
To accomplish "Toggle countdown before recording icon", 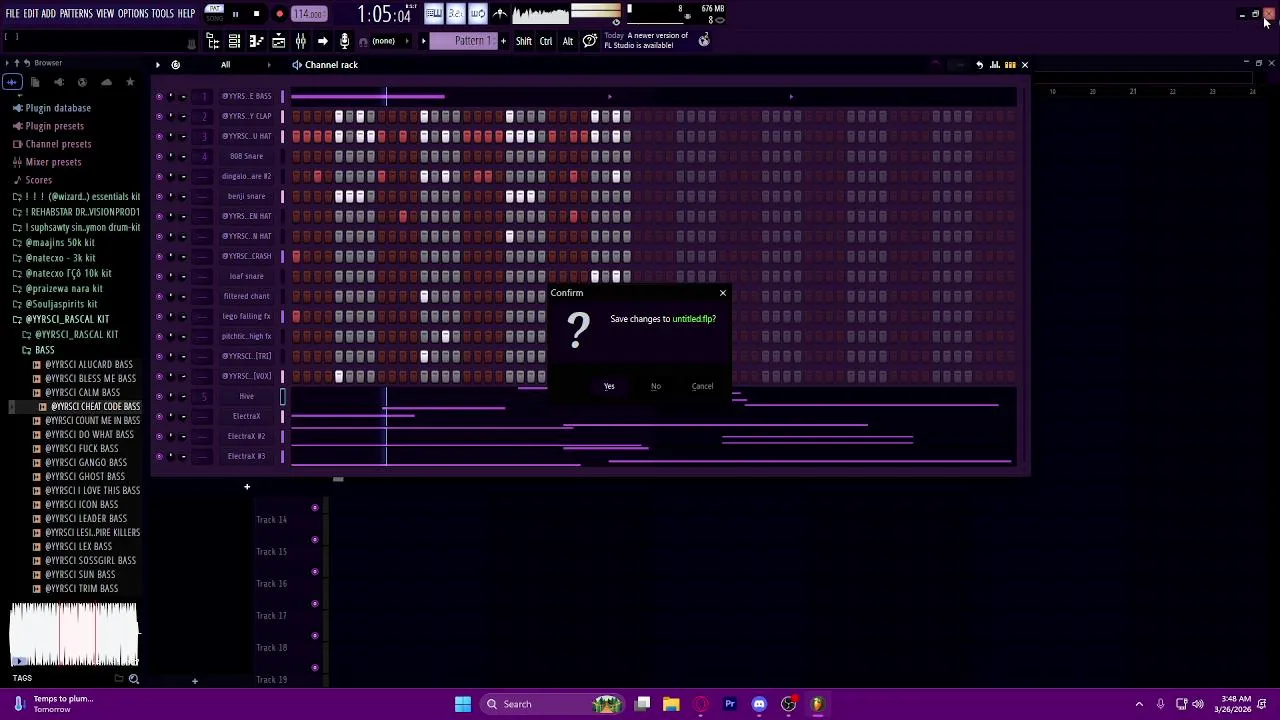I will (456, 13).
